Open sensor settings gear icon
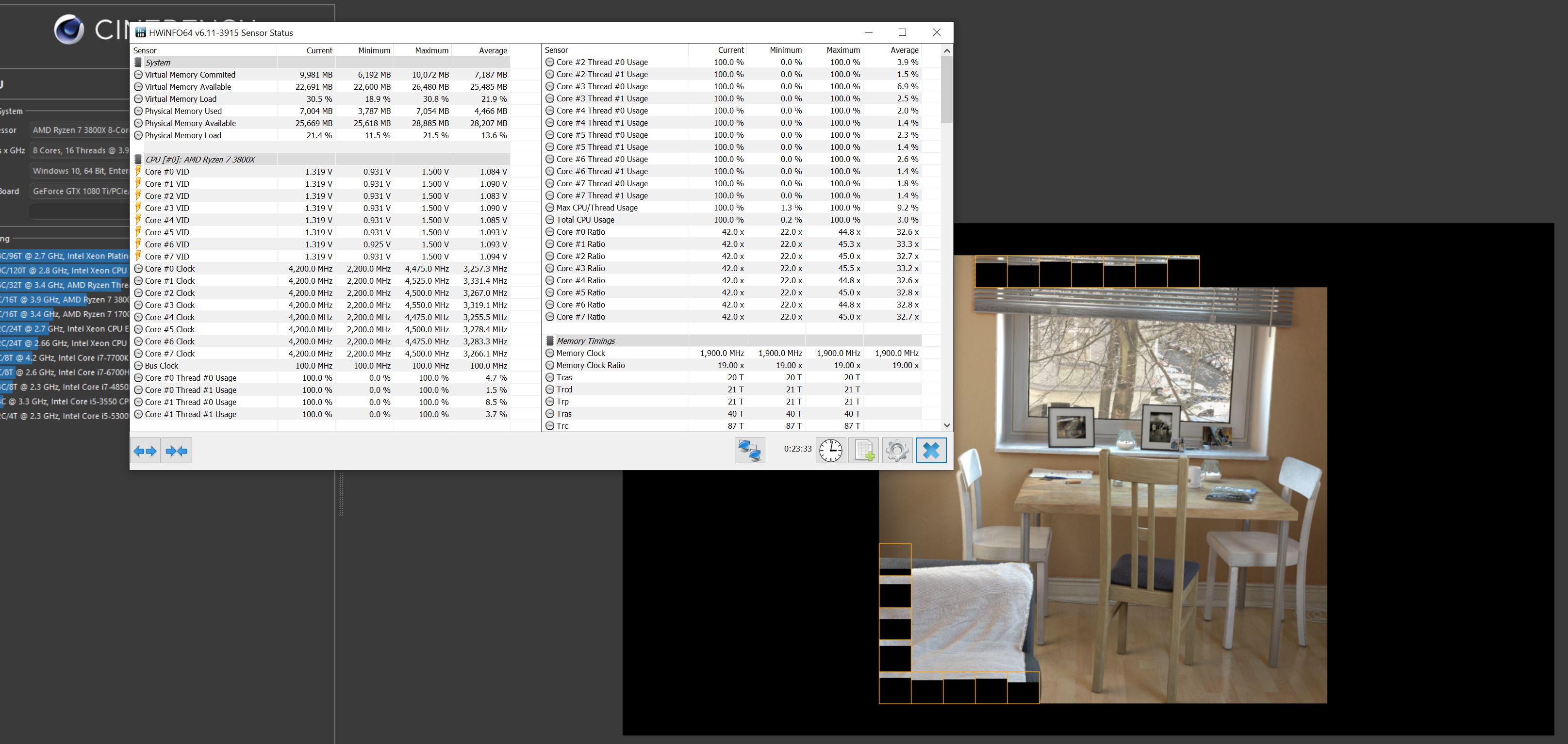Screen dimensions: 1568x744 [x=897, y=451]
